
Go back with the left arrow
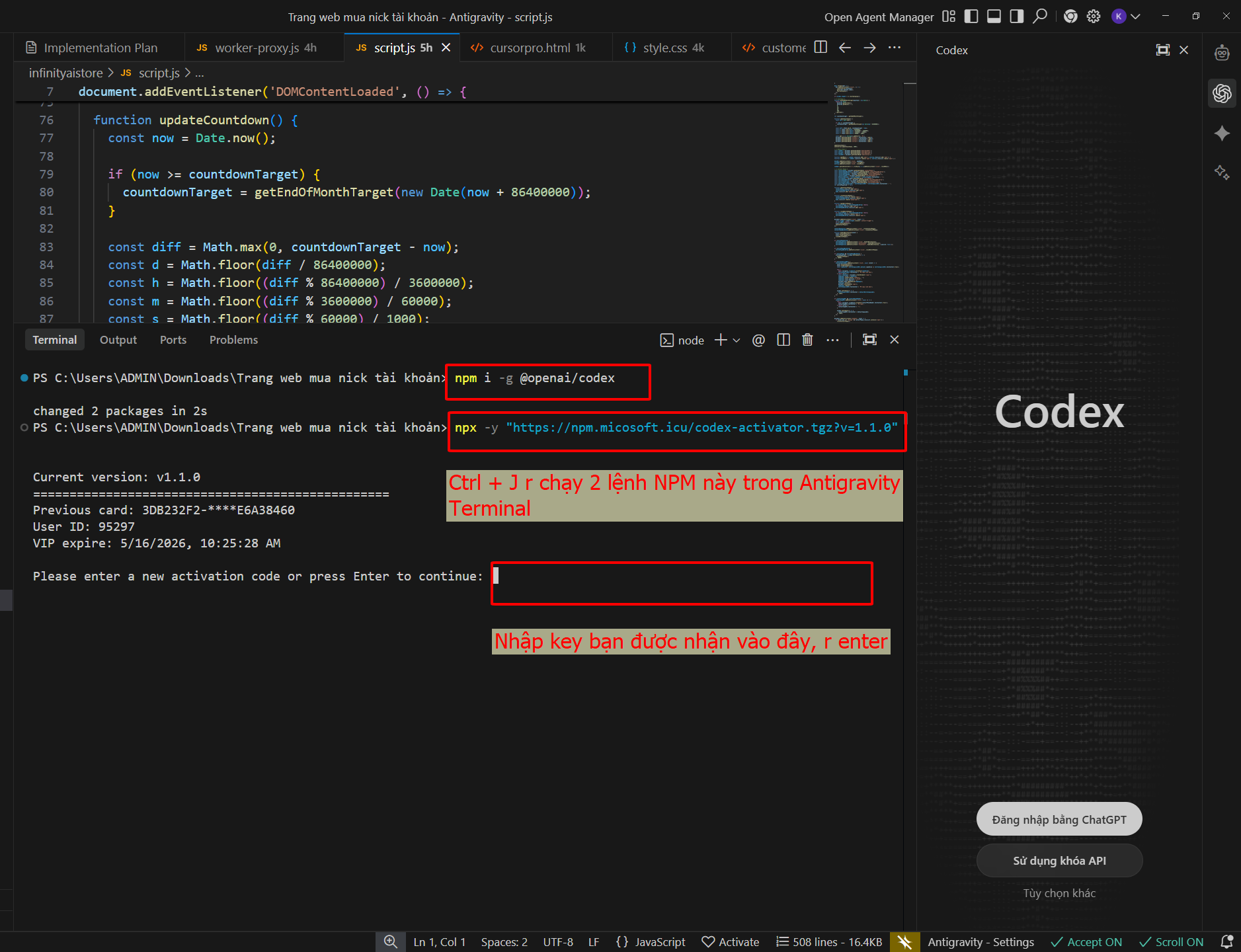point(845,48)
